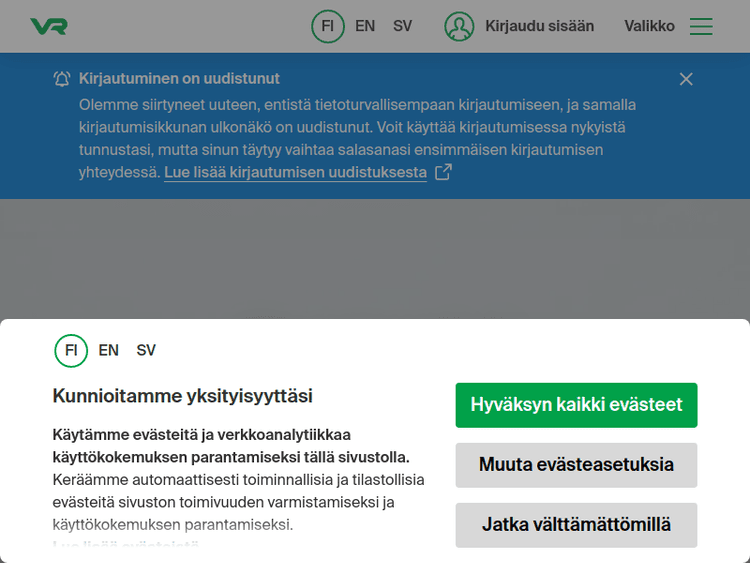
Task: Click the Kirjaudu sisään text
Action: tap(539, 27)
